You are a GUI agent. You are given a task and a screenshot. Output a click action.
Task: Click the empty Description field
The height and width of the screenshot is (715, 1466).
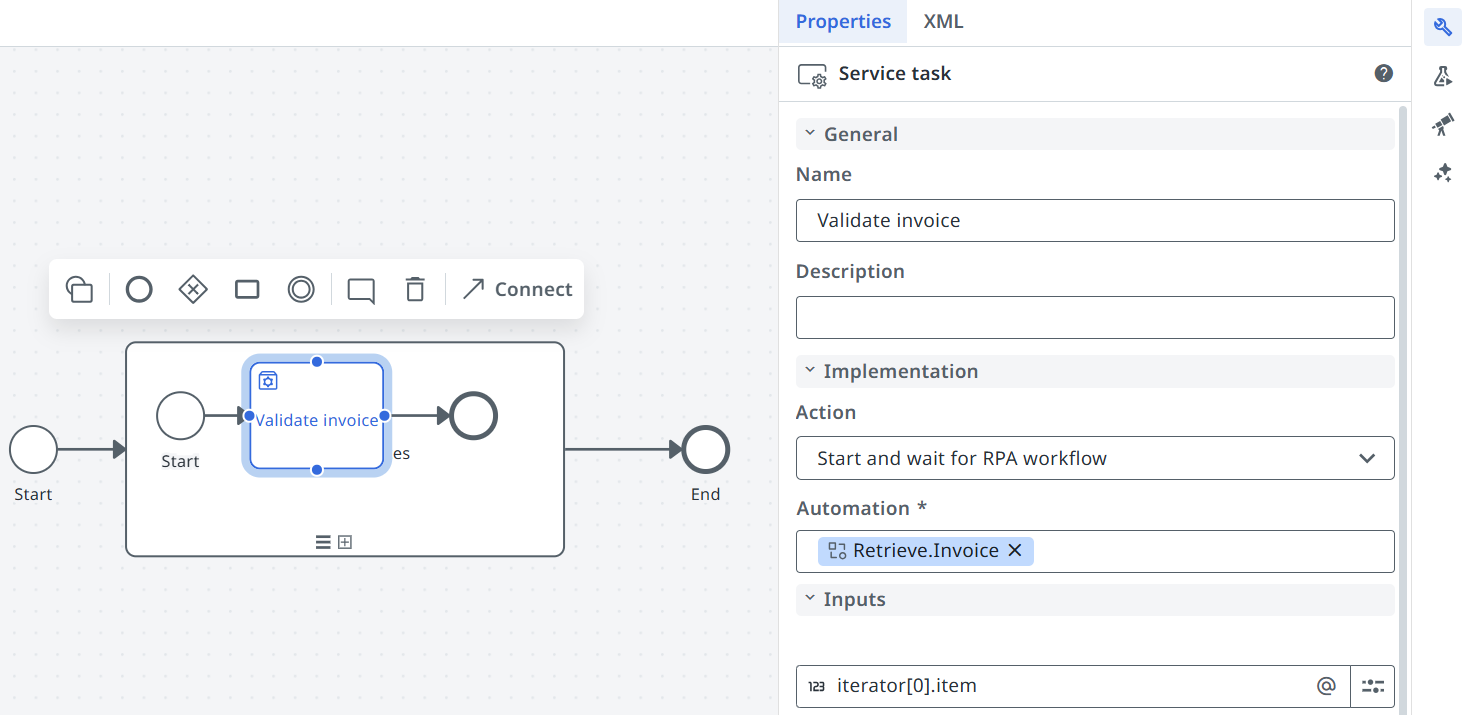point(1095,317)
